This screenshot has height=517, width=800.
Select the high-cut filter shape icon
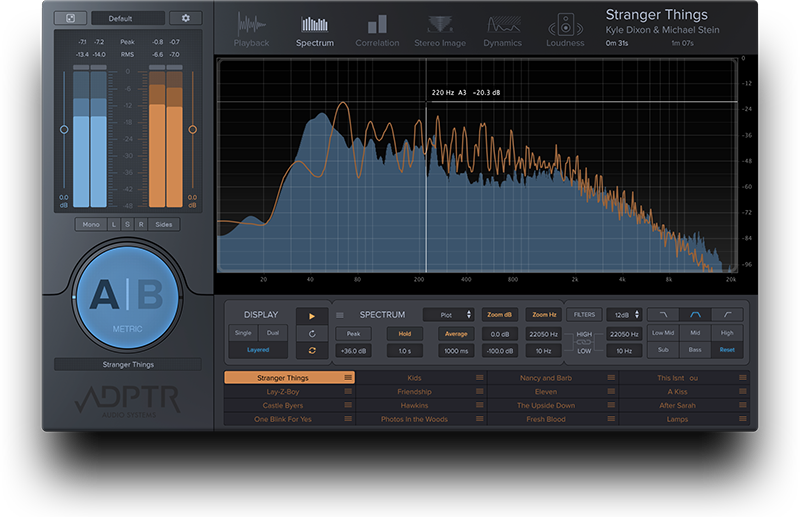(663, 315)
